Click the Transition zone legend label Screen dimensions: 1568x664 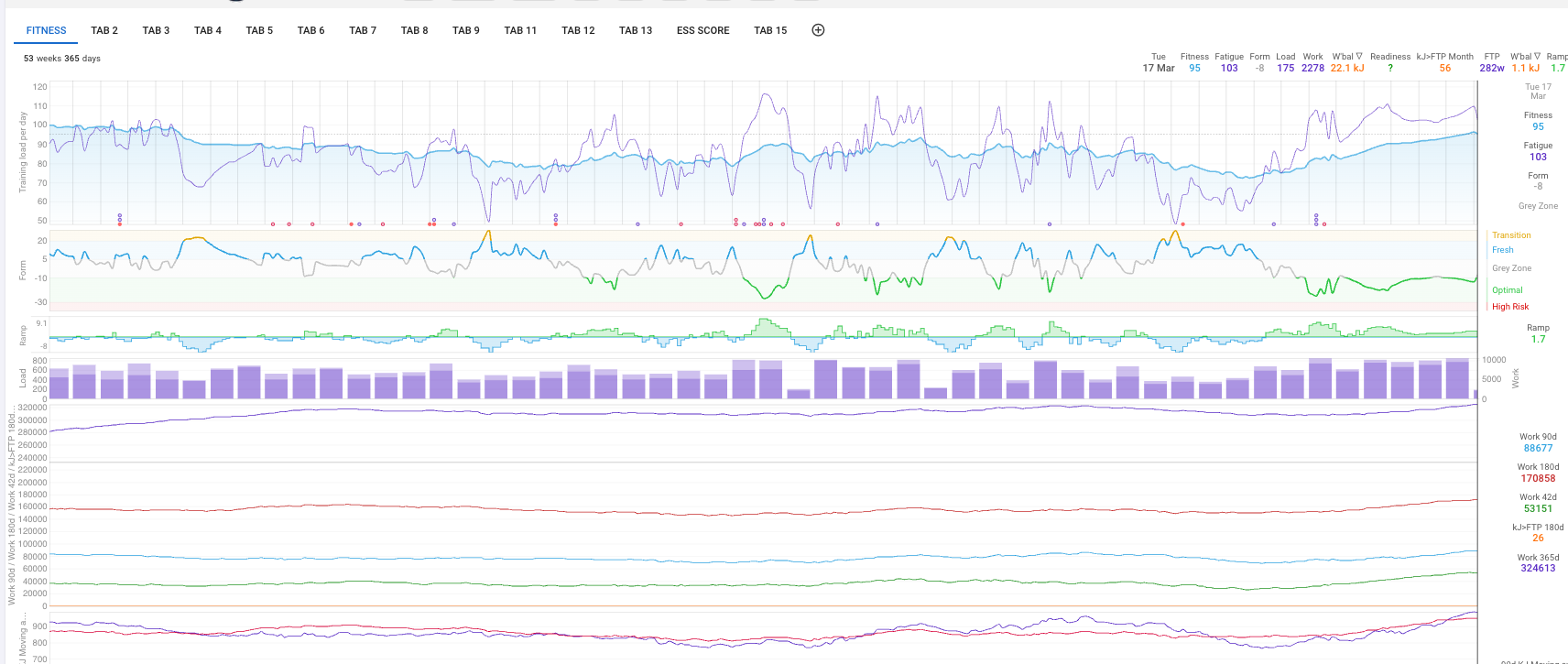(1511, 235)
